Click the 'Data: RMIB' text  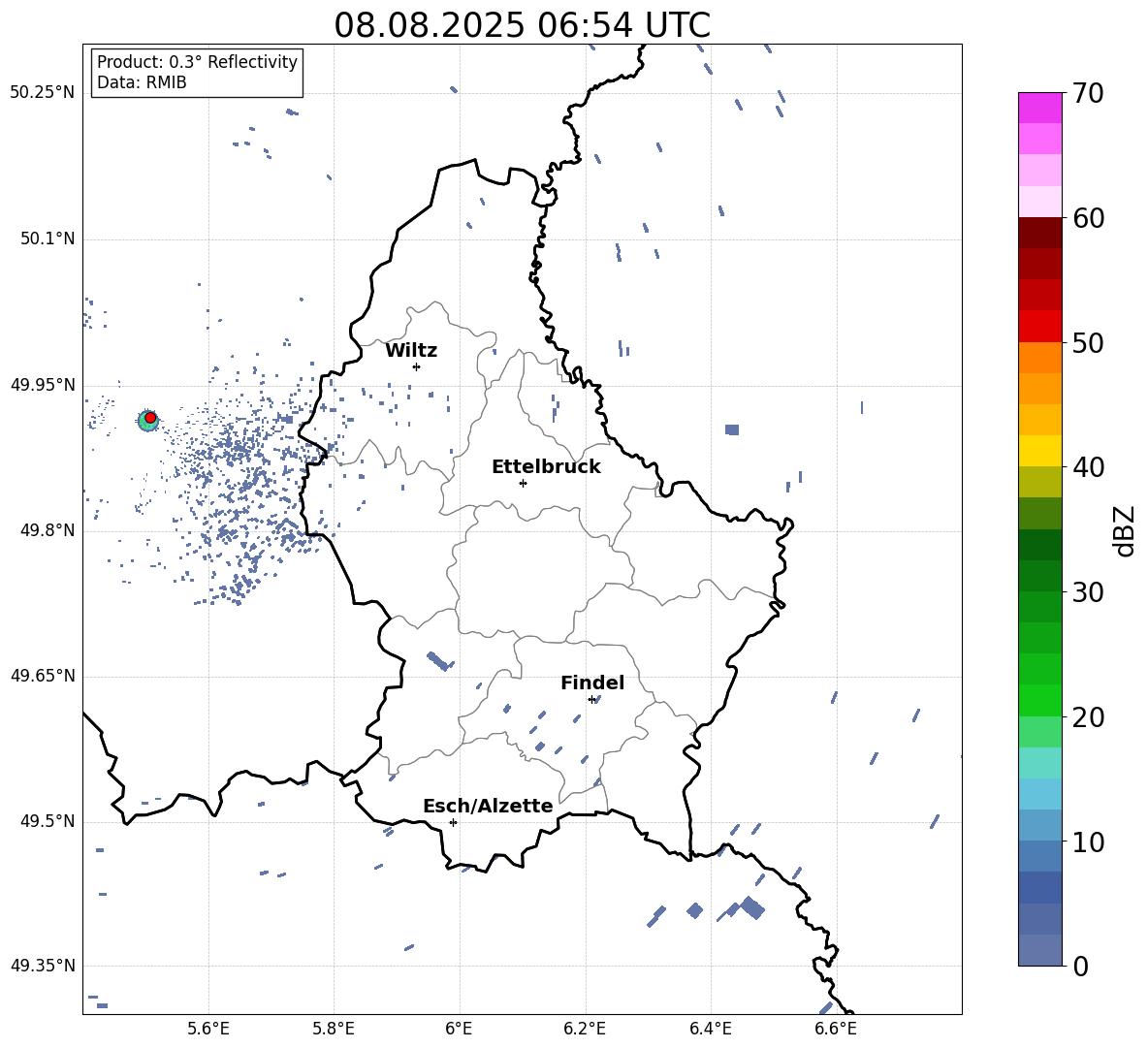142,82
